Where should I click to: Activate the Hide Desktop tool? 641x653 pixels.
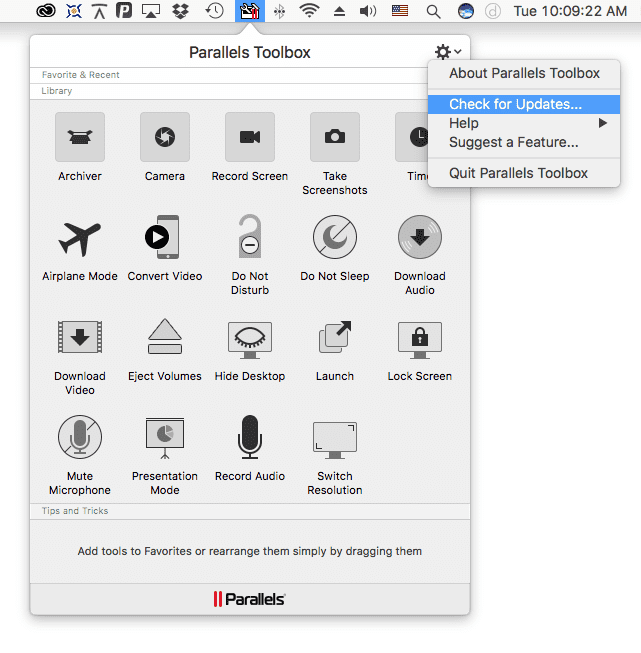(x=250, y=340)
